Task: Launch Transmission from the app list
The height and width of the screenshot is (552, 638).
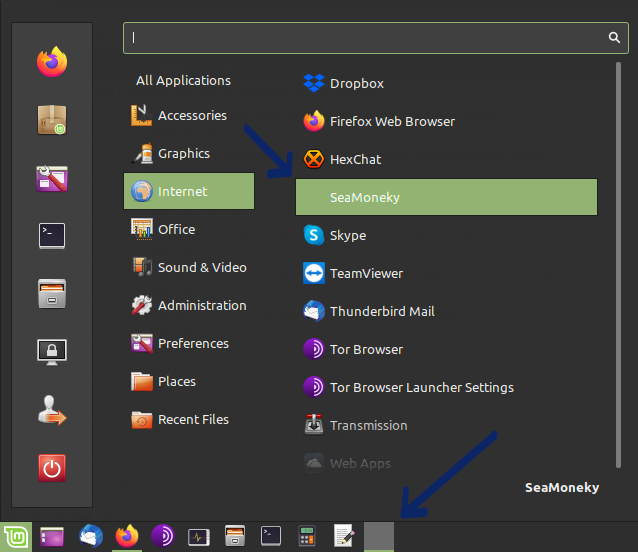Action: [x=446, y=425]
